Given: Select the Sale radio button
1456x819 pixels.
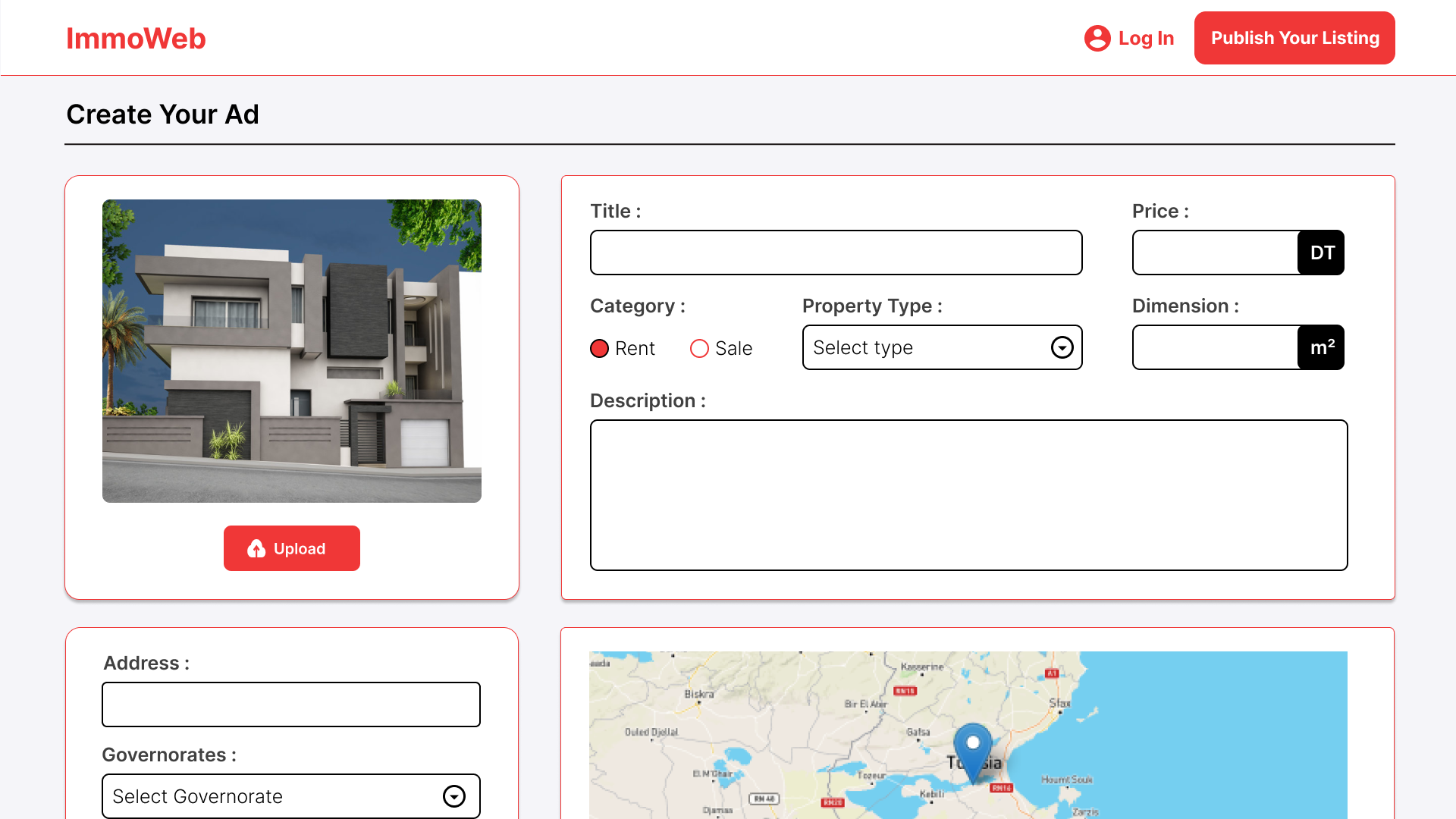Looking at the screenshot, I should point(699,348).
